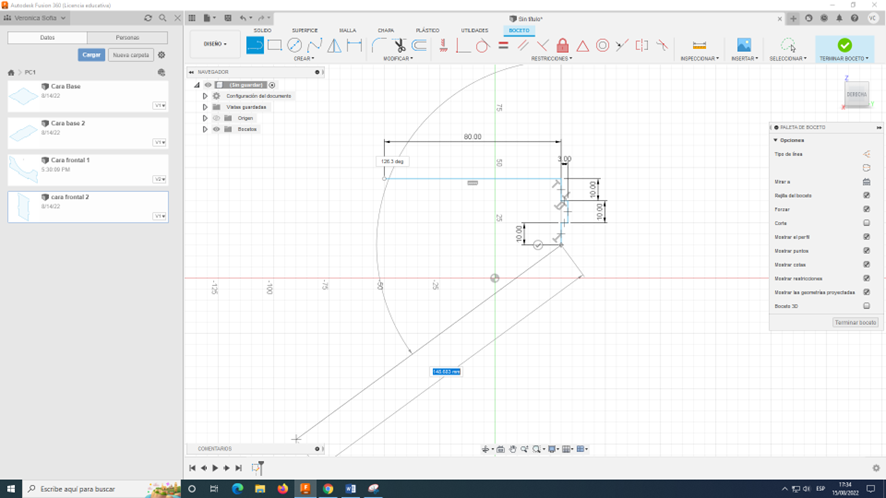Image resolution: width=886 pixels, height=498 pixels.
Task: Toggle the Bocetos folder visibility eye
Action: pyautogui.click(x=216, y=129)
